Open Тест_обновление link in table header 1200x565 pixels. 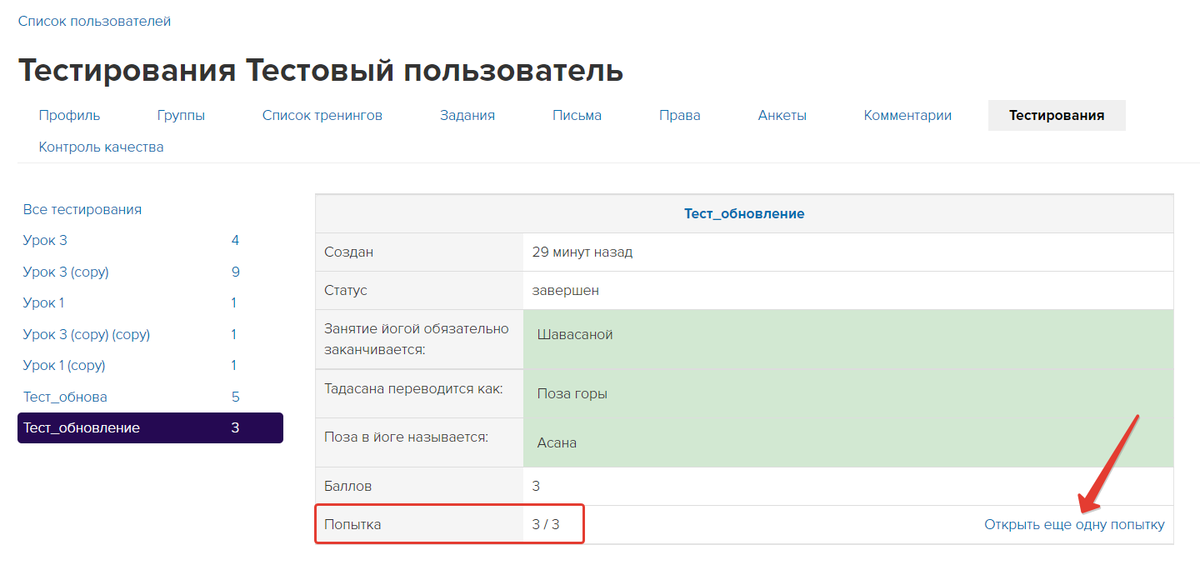click(744, 214)
